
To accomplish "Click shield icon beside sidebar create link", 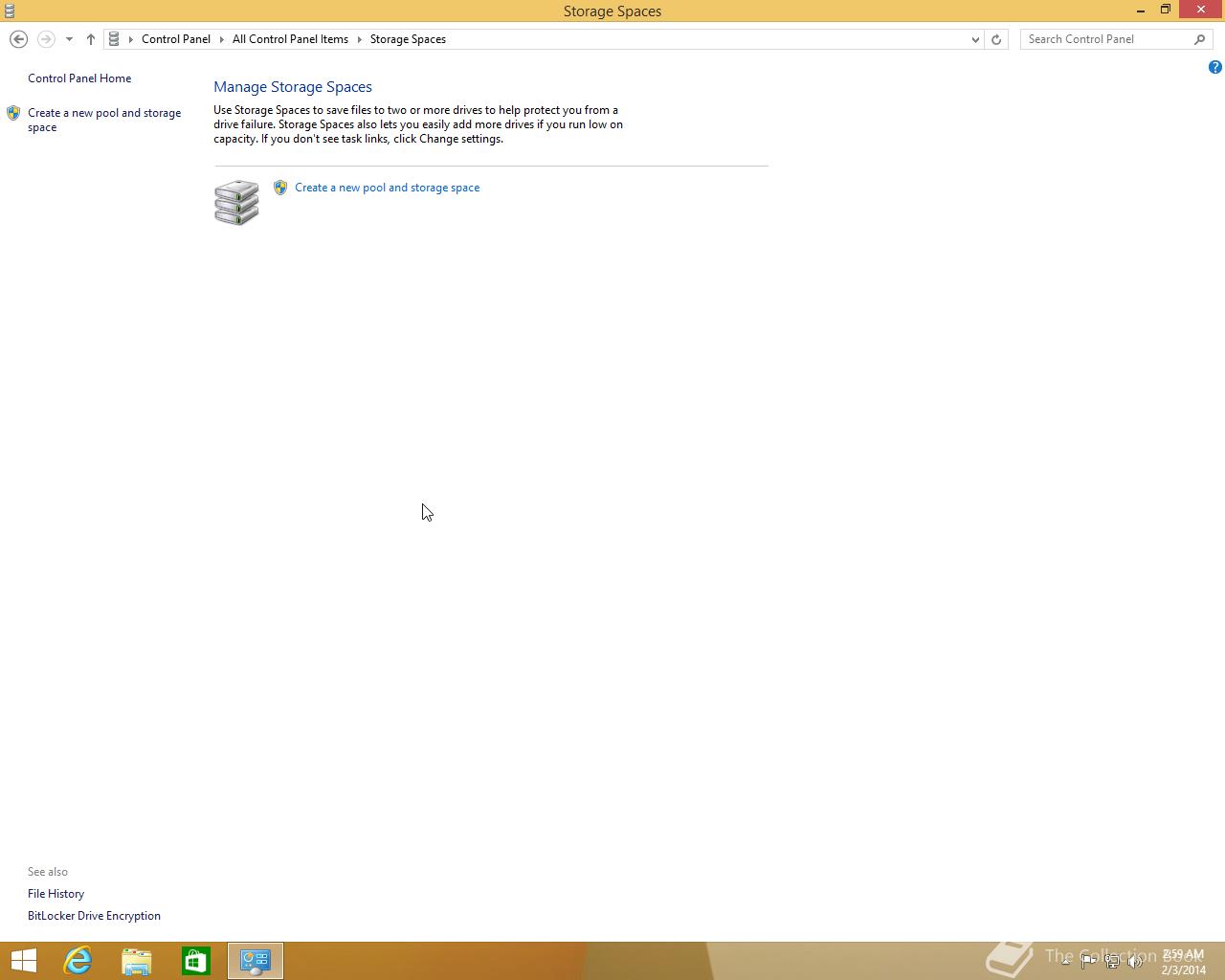I will [13, 113].
